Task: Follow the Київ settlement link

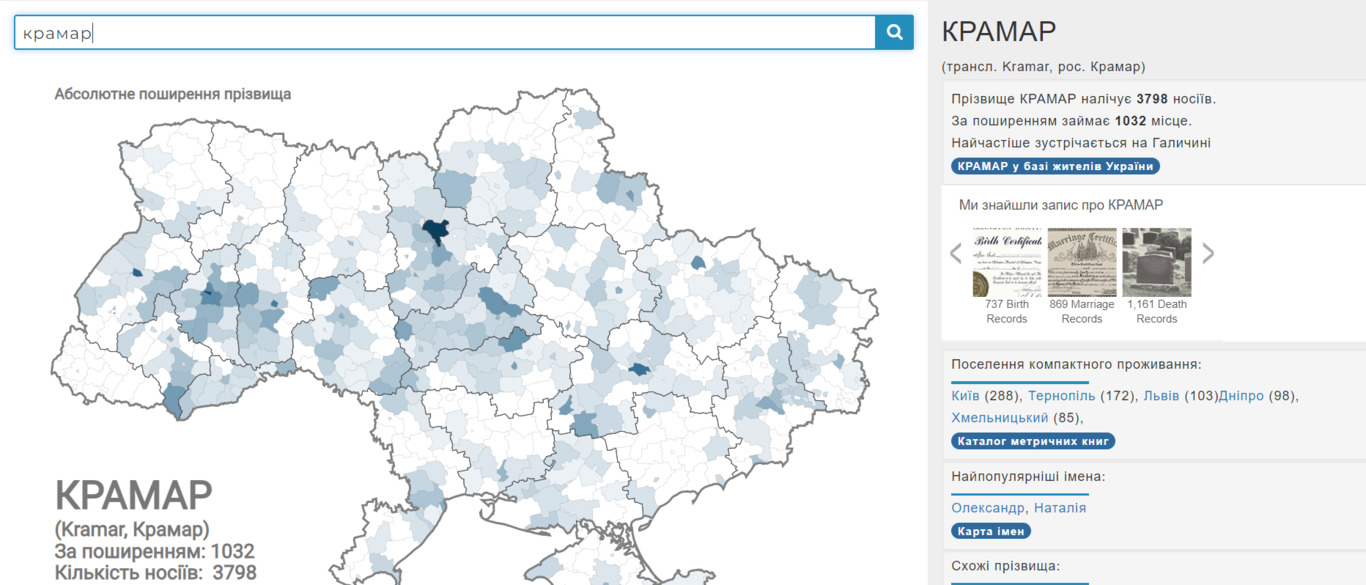Action: [966, 396]
